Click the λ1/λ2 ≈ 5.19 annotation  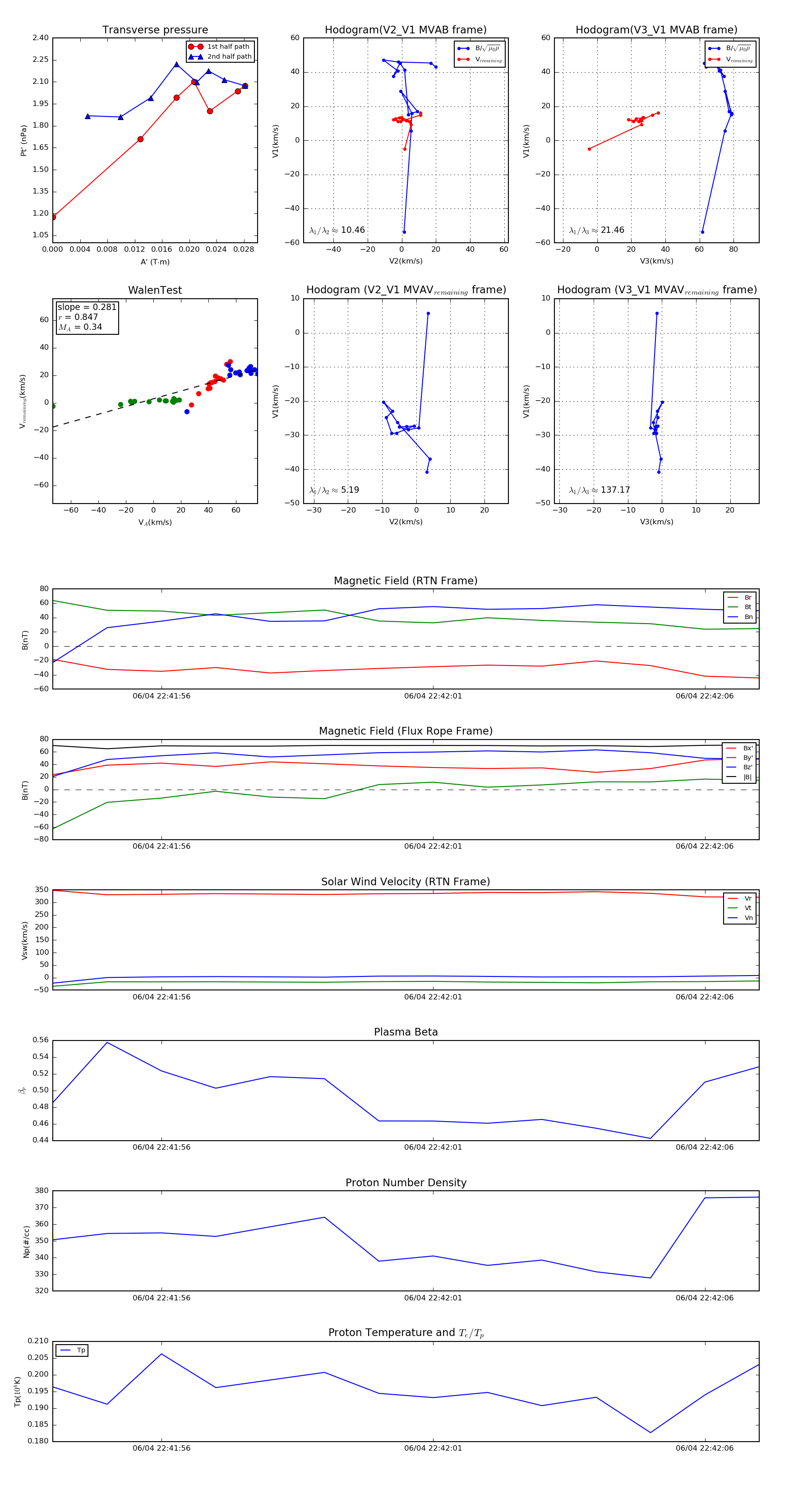(x=334, y=490)
